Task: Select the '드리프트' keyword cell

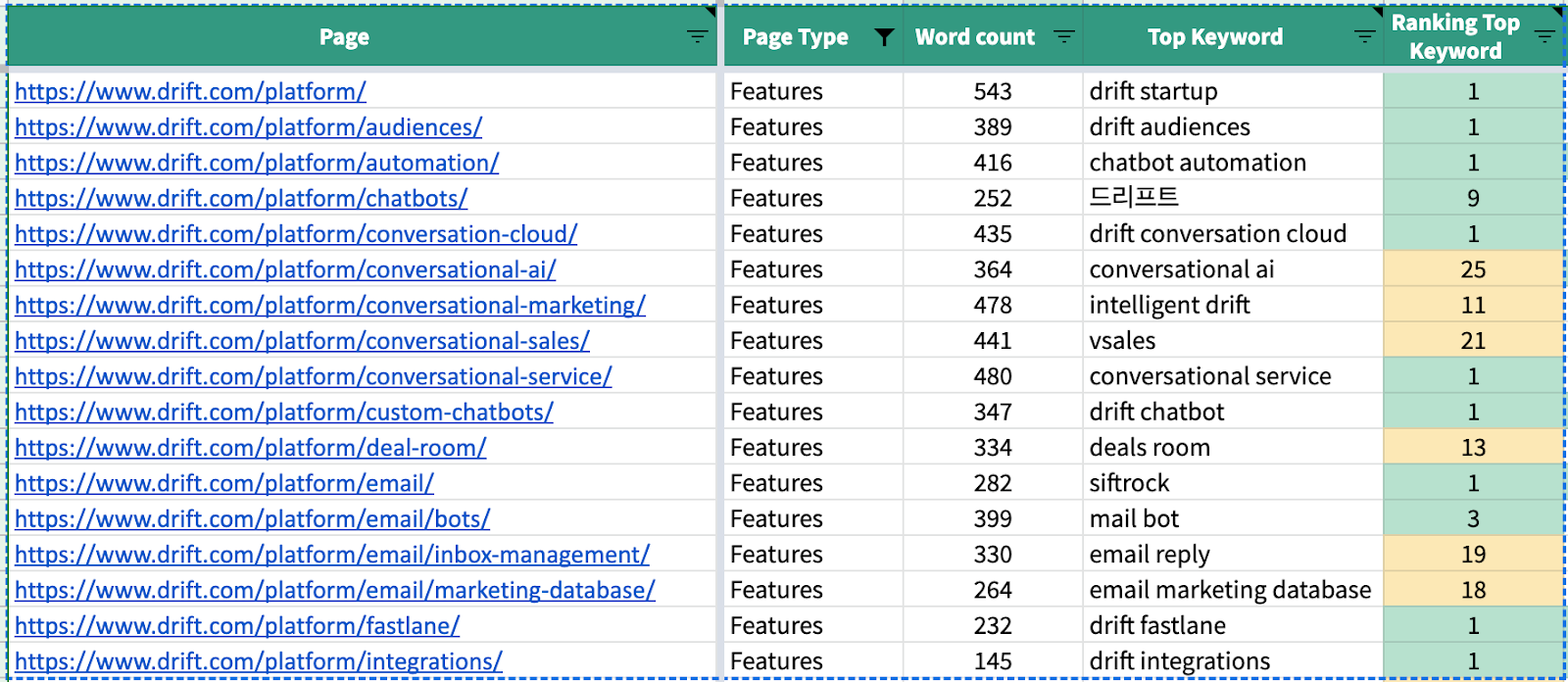Action: click(x=1233, y=198)
